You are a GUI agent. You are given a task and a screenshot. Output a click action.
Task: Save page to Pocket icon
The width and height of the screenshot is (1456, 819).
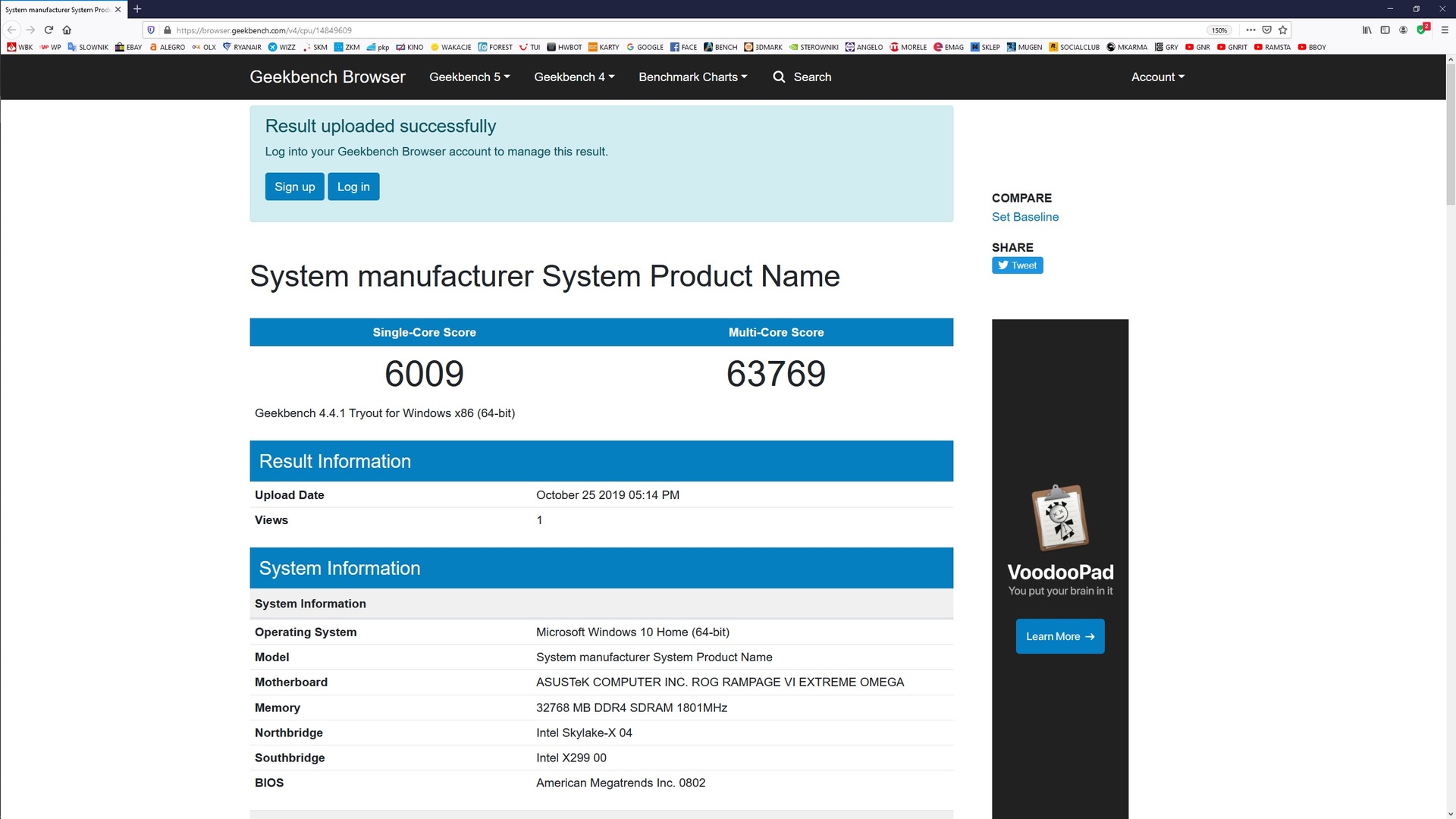[1266, 30]
